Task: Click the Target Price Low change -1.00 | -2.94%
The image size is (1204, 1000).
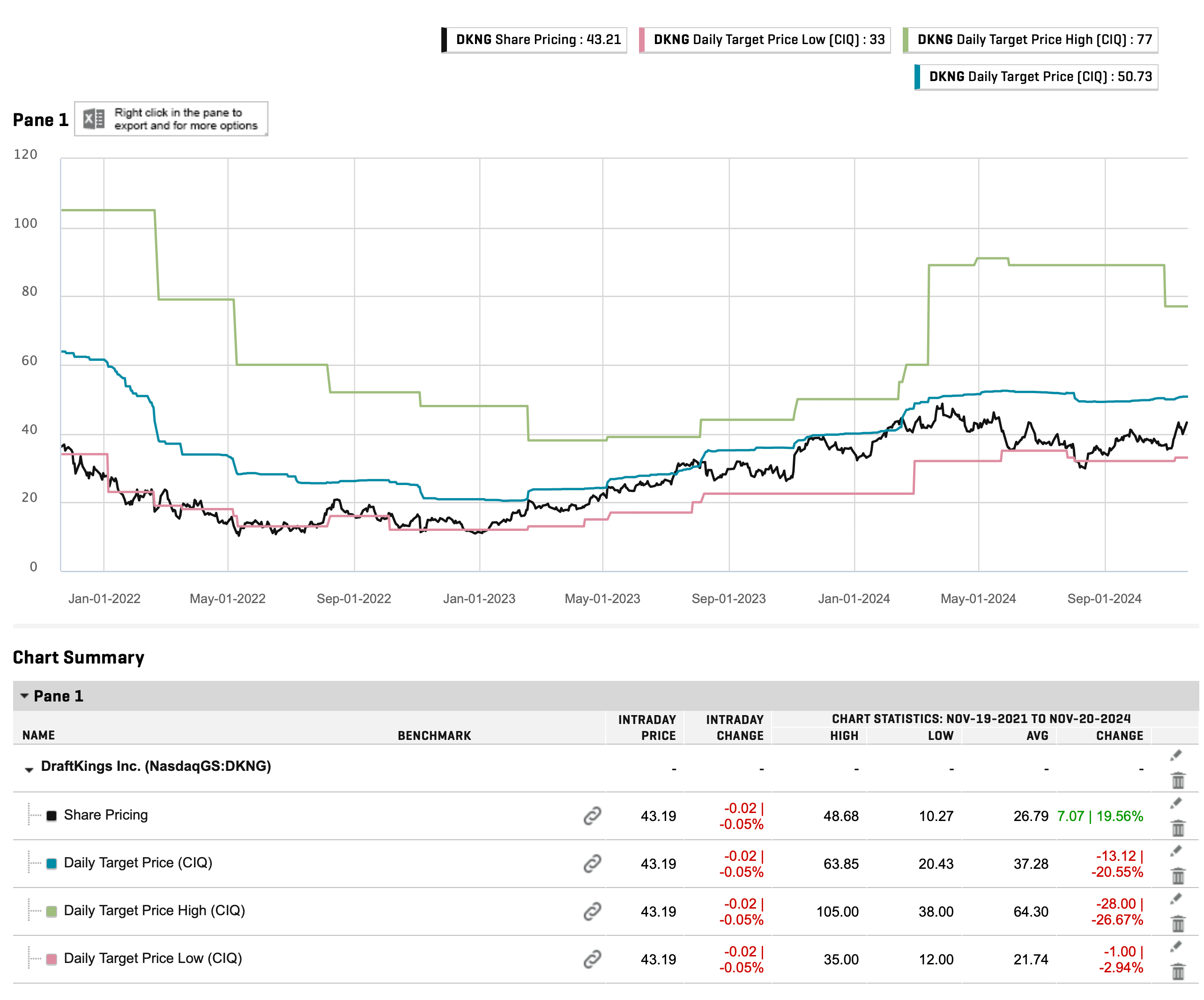Action: point(1120,959)
